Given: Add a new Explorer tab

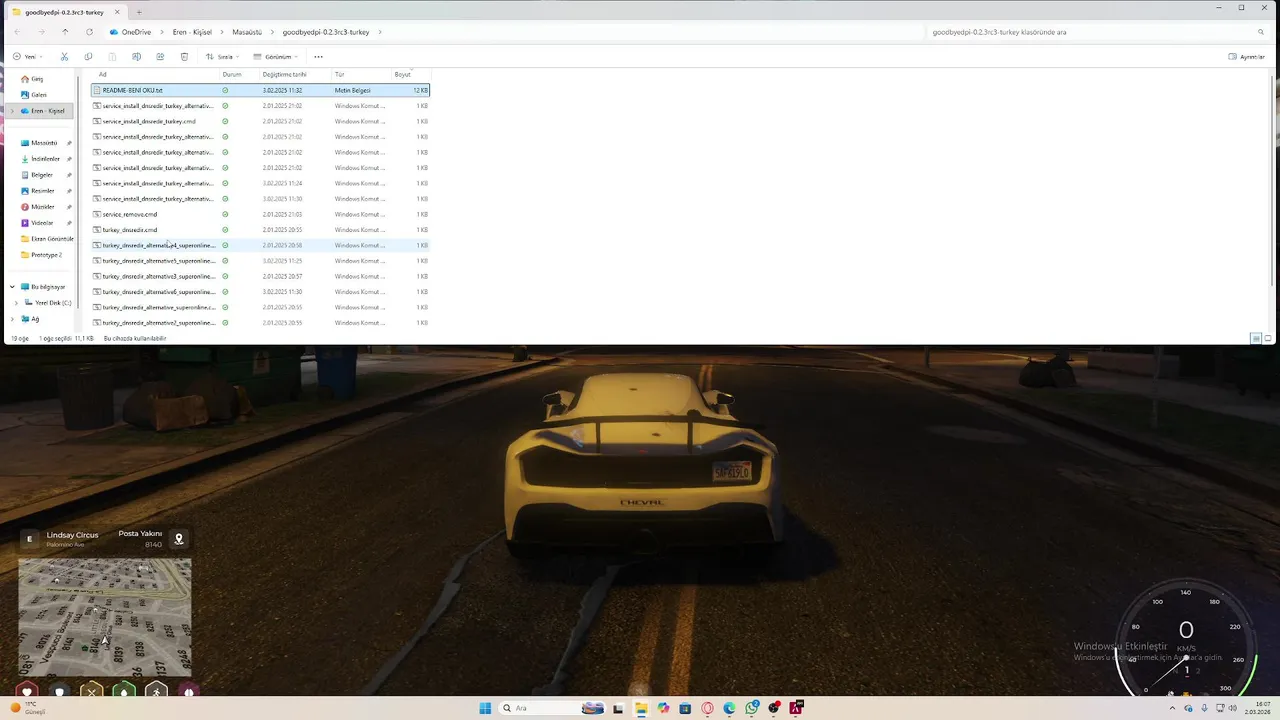Looking at the screenshot, I should 139,12.
